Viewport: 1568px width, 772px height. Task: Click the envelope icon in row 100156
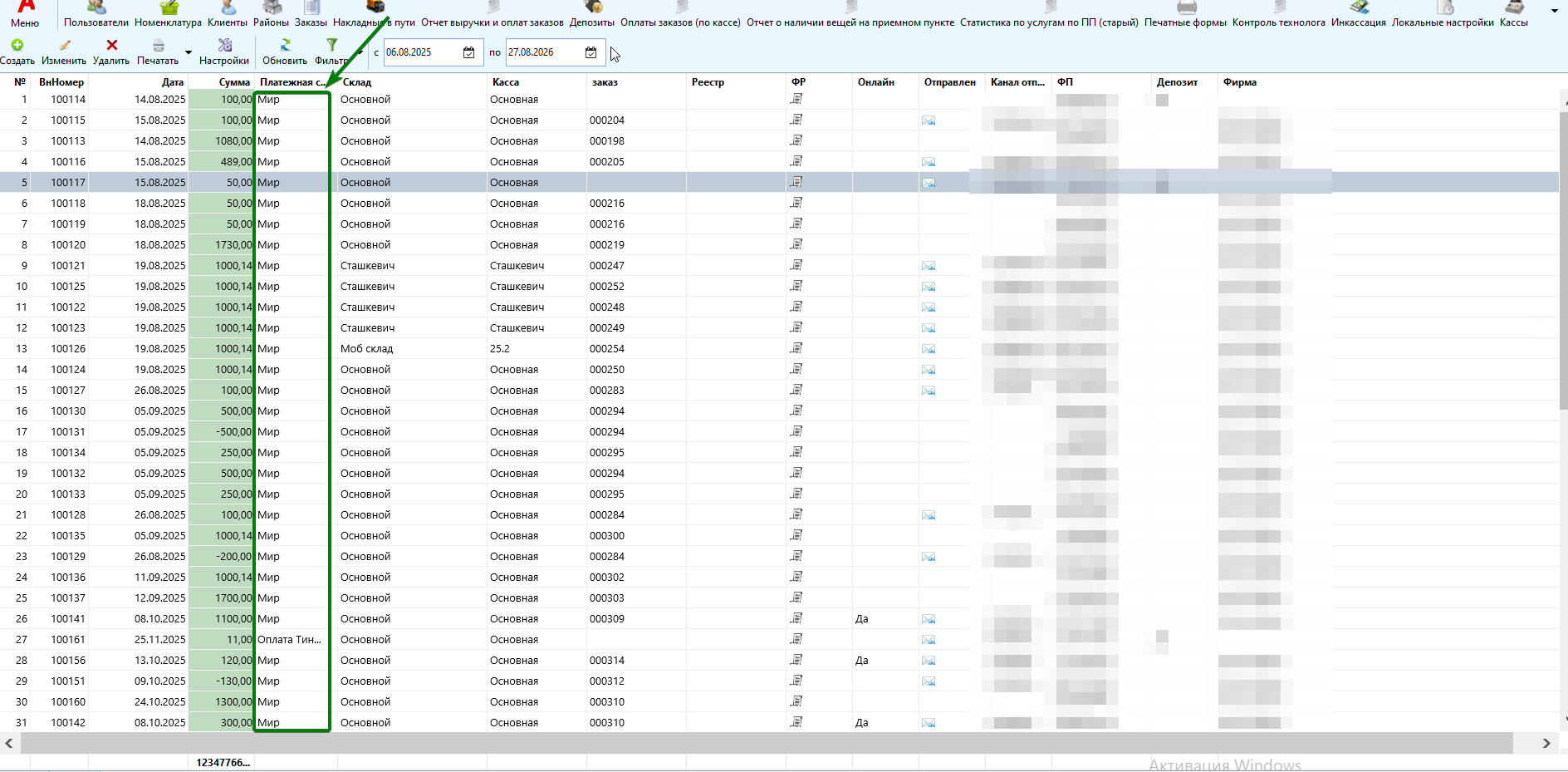point(929,661)
